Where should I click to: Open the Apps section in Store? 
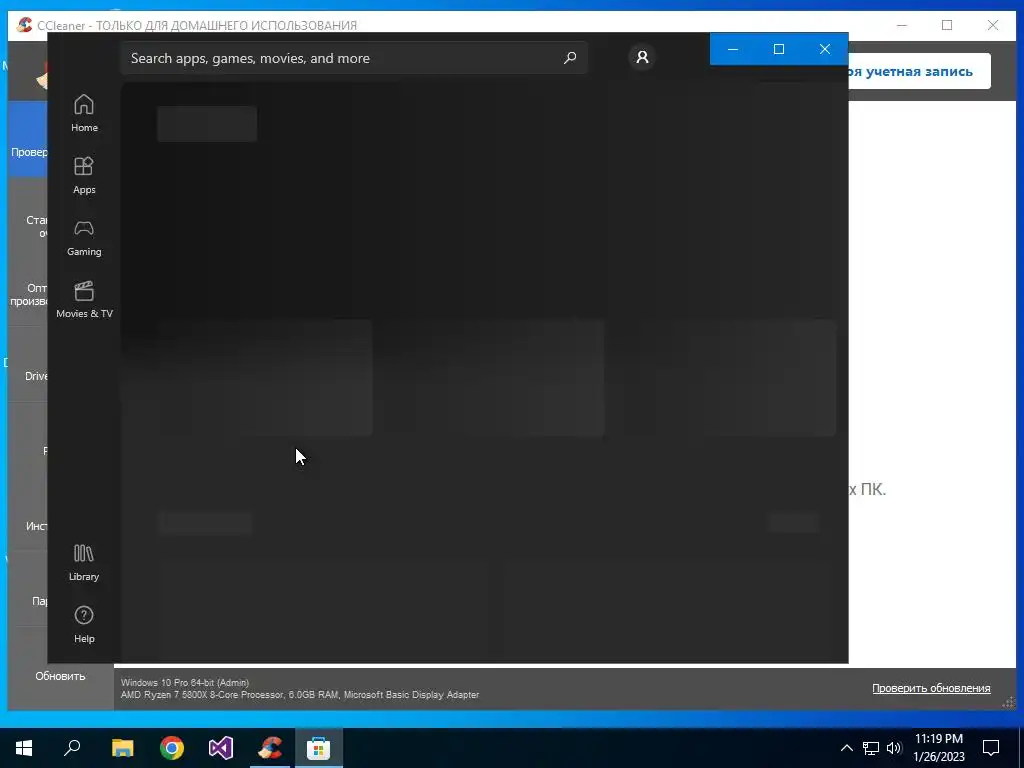pyautogui.click(x=84, y=176)
